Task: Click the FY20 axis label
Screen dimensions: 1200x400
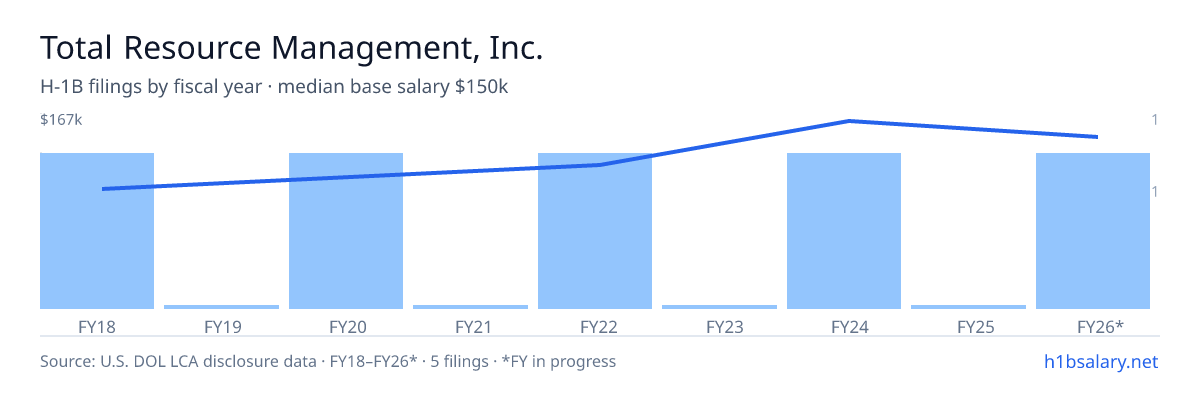Action: [346, 326]
